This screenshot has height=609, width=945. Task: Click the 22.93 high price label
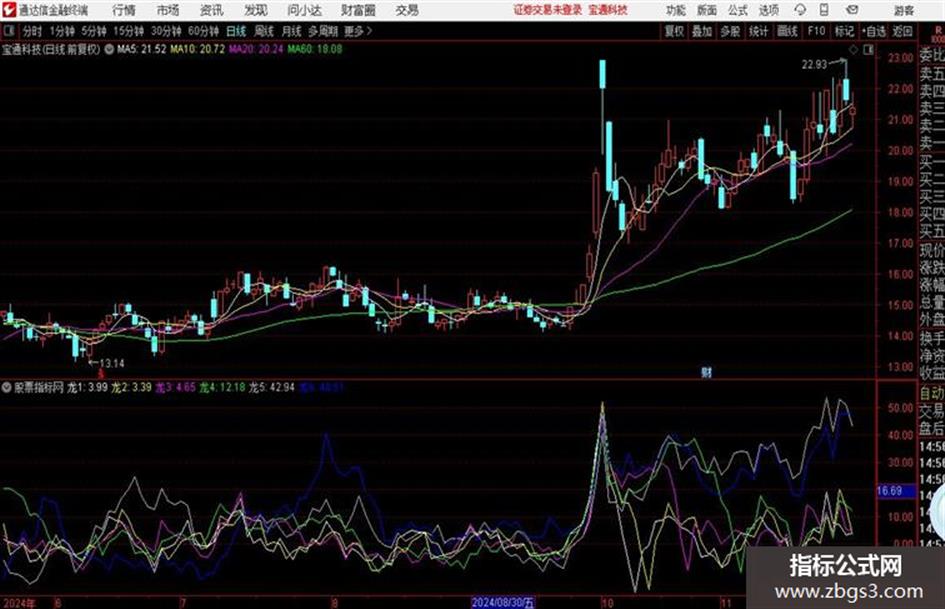pyautogui.click(x=814, y=65)
